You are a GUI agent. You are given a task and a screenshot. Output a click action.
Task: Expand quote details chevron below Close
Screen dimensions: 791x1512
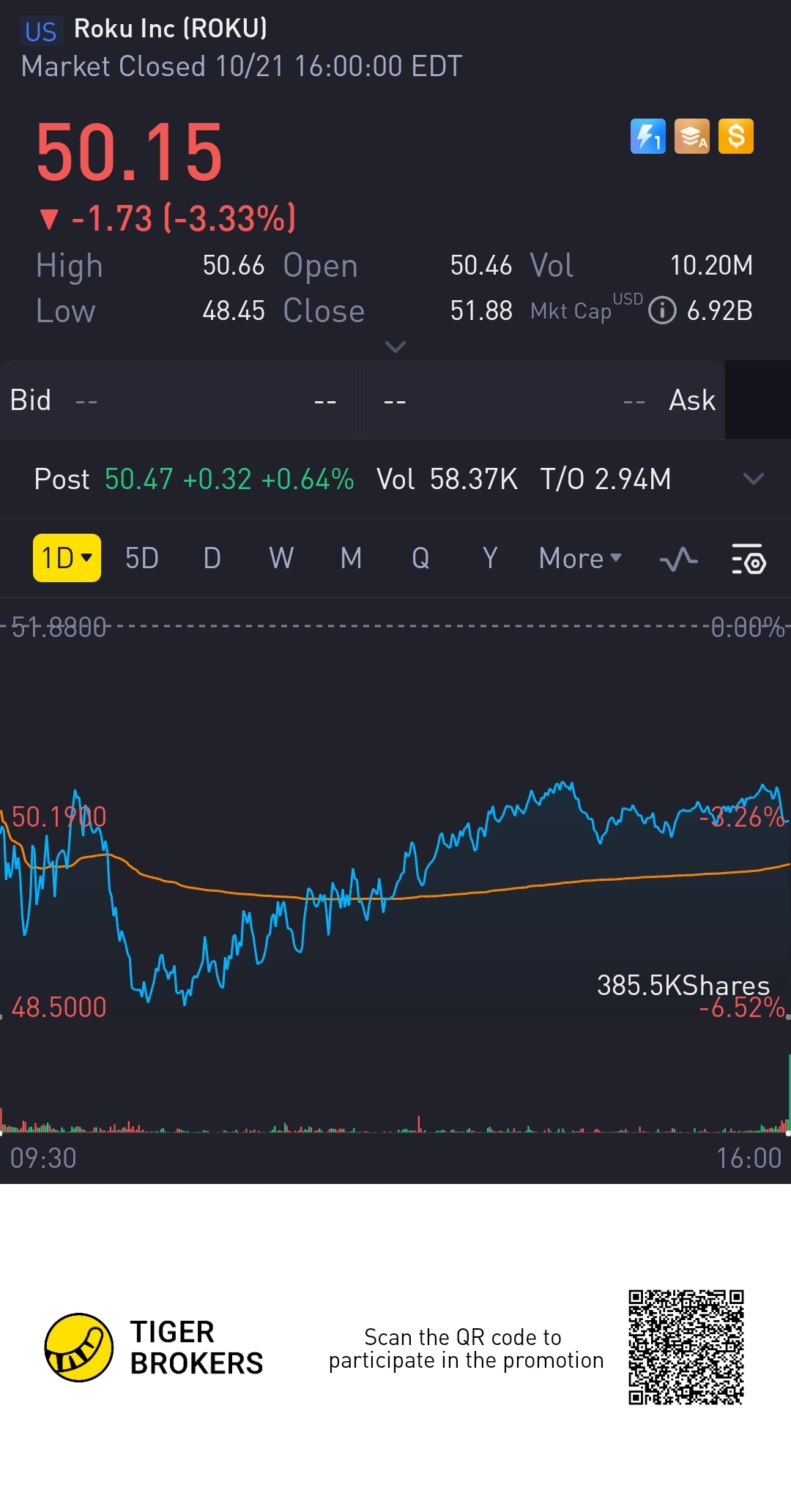tap(395, 347)
